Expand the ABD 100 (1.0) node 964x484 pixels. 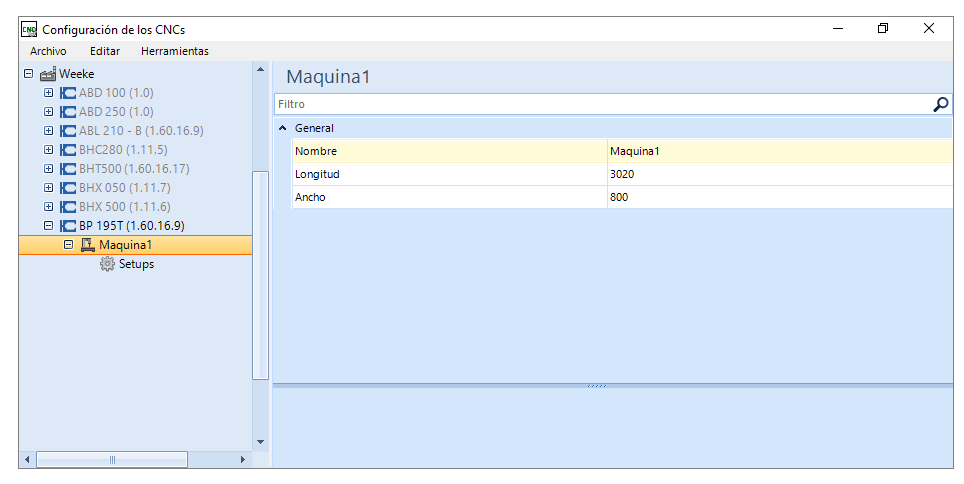click(49, 93)
